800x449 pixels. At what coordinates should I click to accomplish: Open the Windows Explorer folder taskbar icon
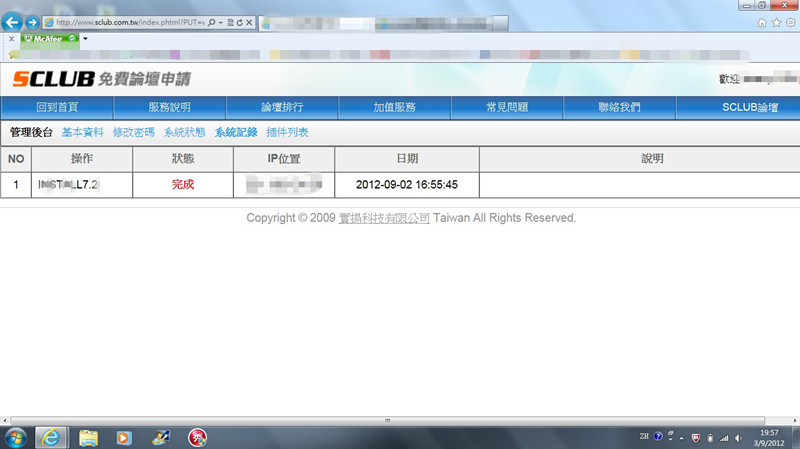[88, 438]
